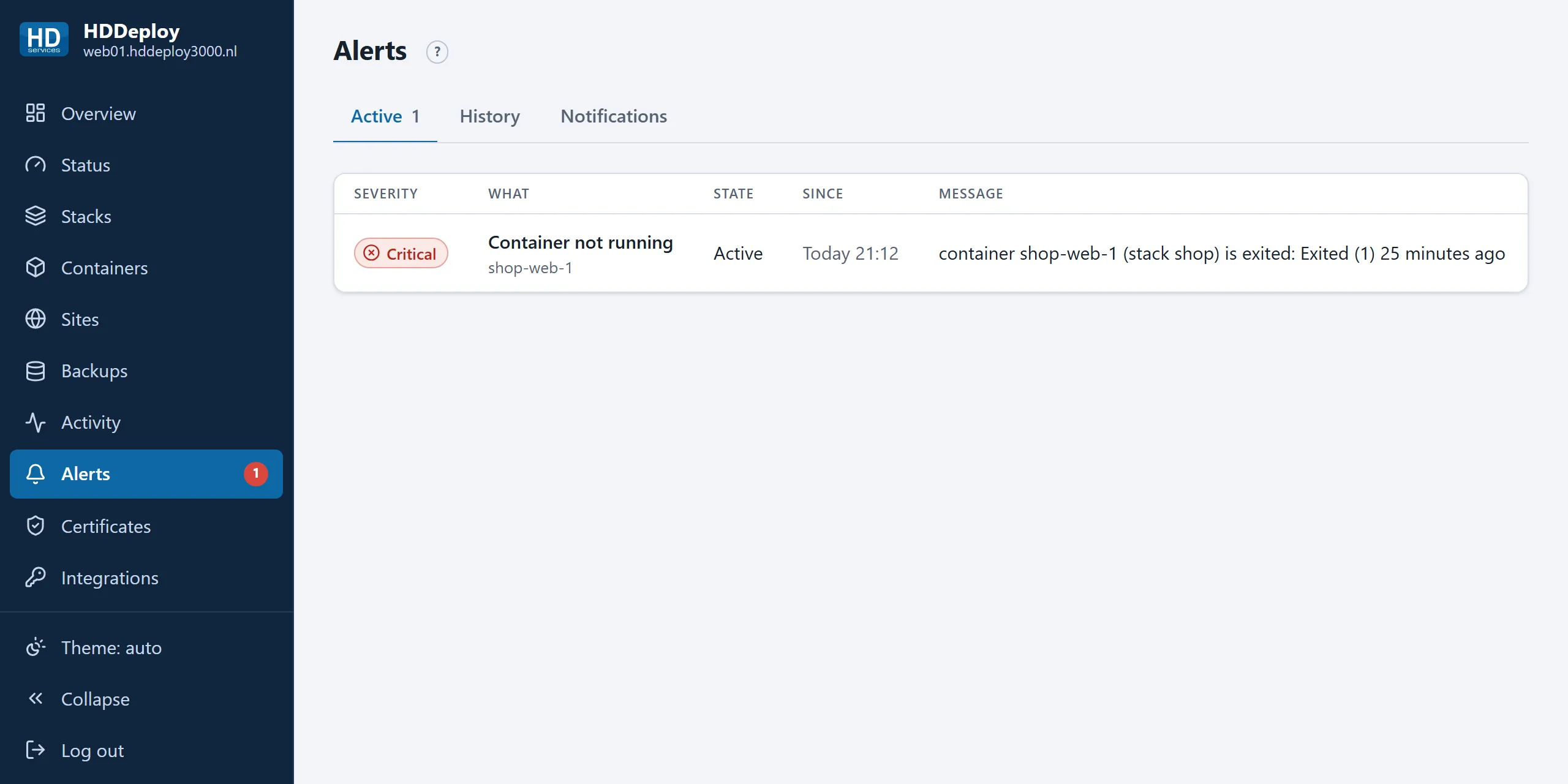Open the Stacks section

click(x=146, y=216)
